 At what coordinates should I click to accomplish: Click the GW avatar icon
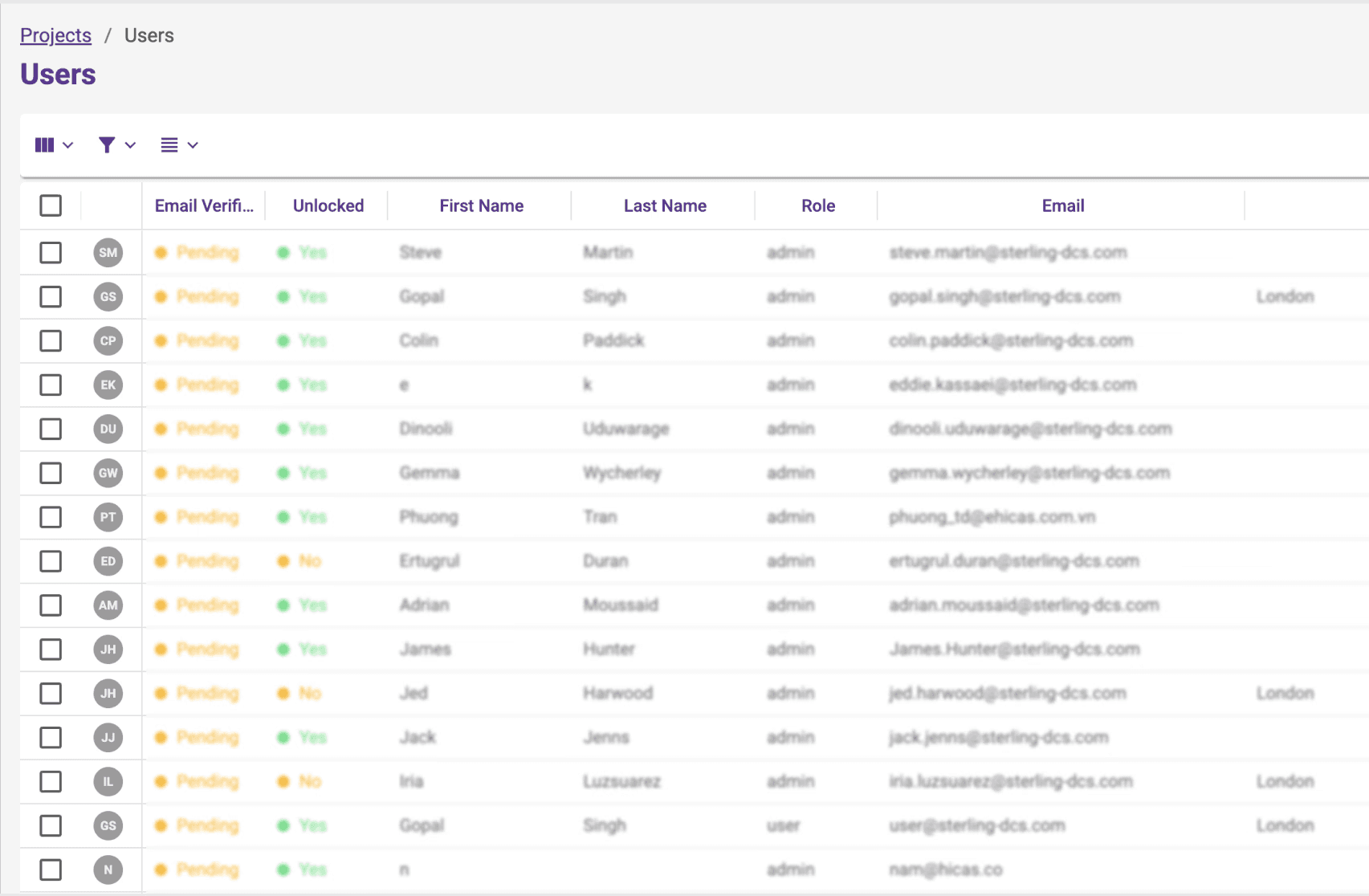click(x=108, y=474)
